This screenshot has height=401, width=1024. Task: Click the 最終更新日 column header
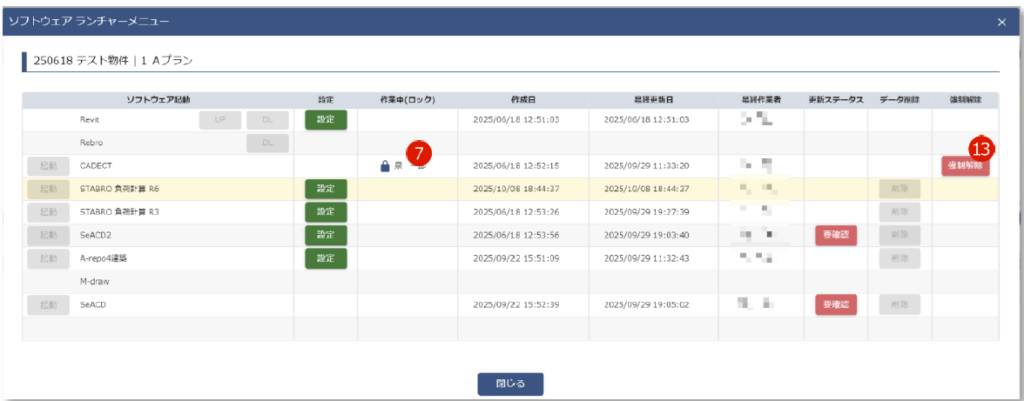[x=657, y=99]
